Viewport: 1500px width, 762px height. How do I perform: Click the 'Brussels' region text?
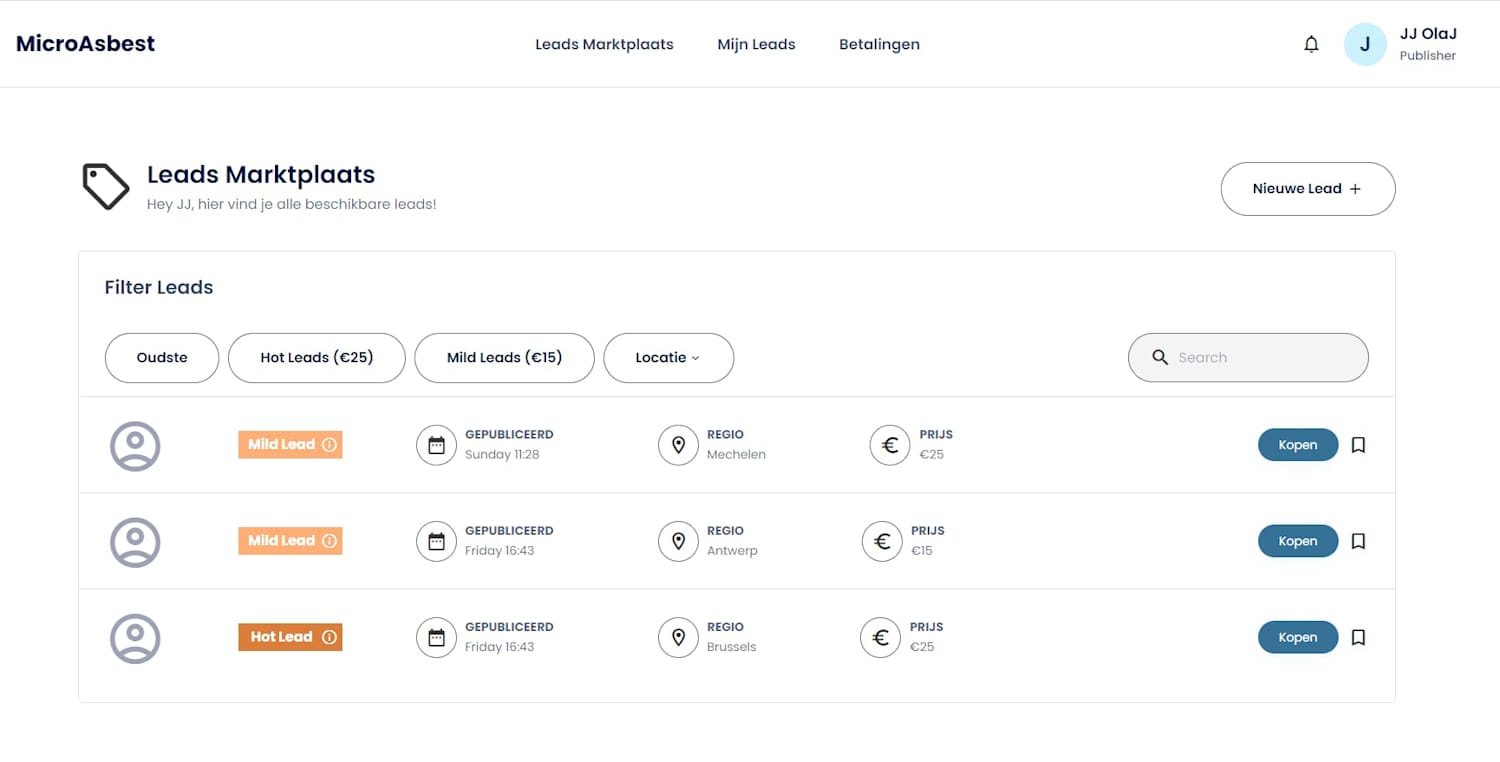point(731,647)
